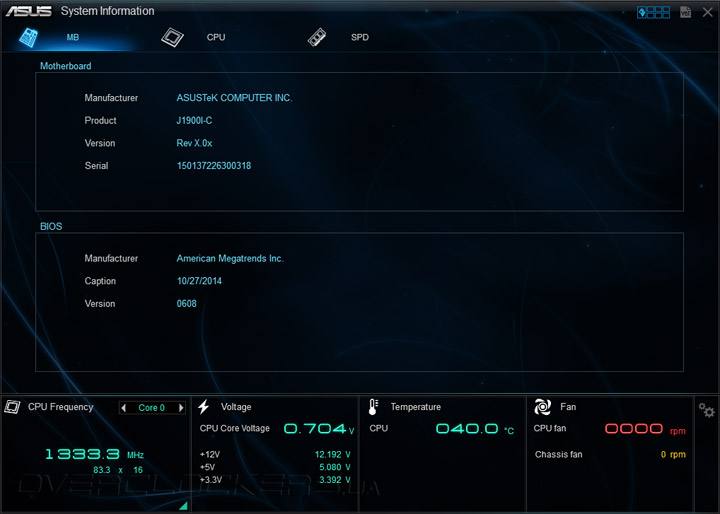Open the AI Suite grid menu icon
This screenshot has width=720, height=514.
point(653,12)
